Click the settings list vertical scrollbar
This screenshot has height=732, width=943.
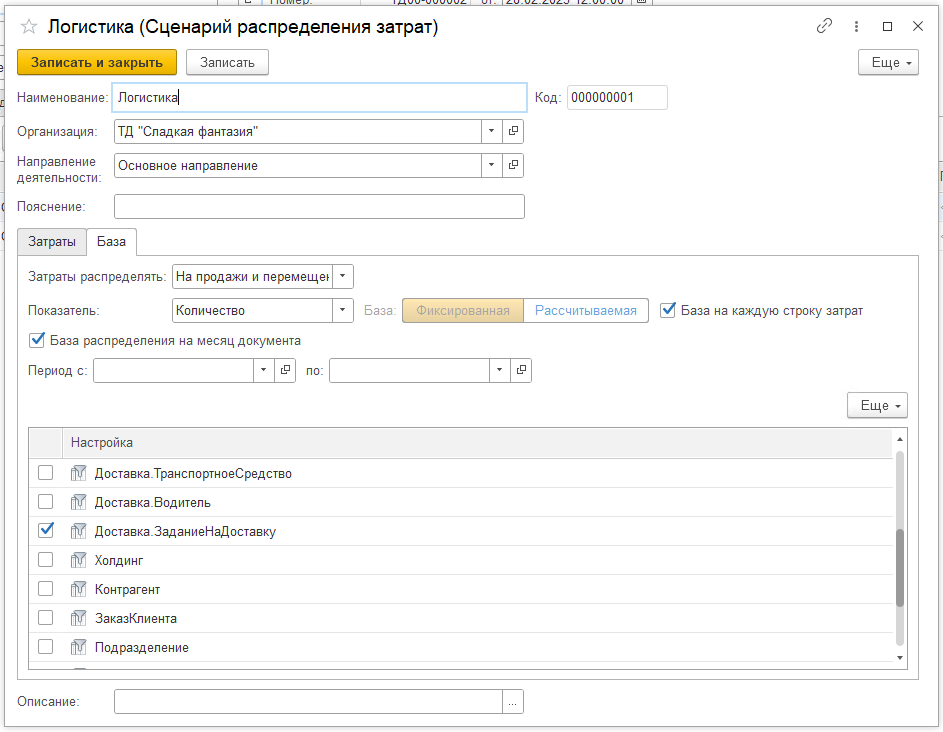coord(900,566)
